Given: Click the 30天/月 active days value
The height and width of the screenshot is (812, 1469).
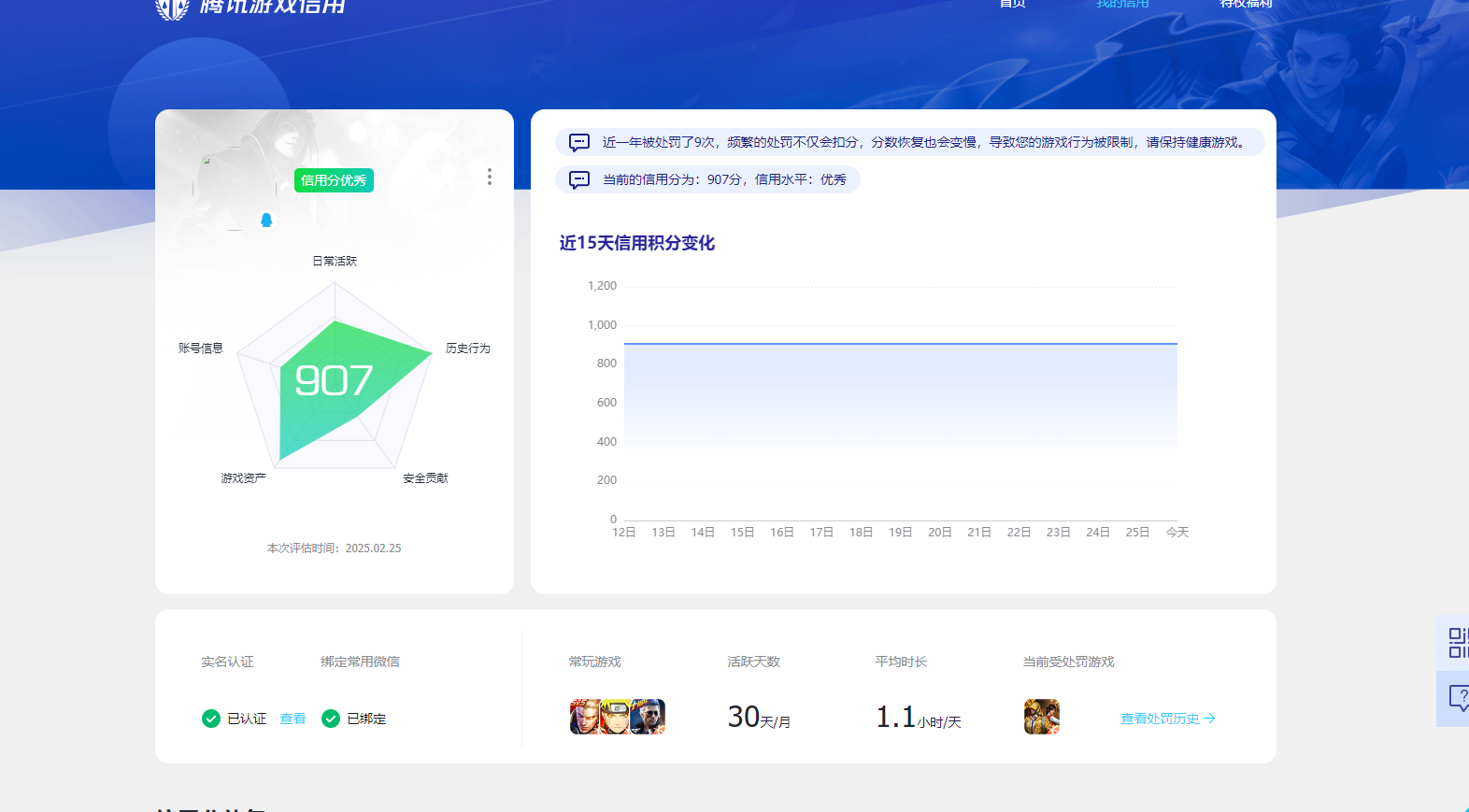Looking at the screenshot, I should click(x=759, y=717).
